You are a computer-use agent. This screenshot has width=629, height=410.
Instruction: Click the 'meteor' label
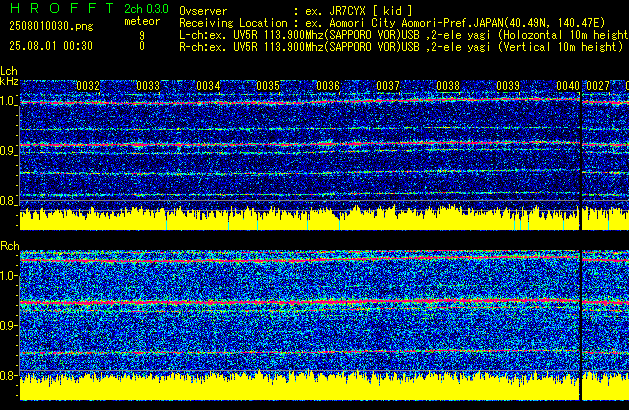(x=142, y=21)
